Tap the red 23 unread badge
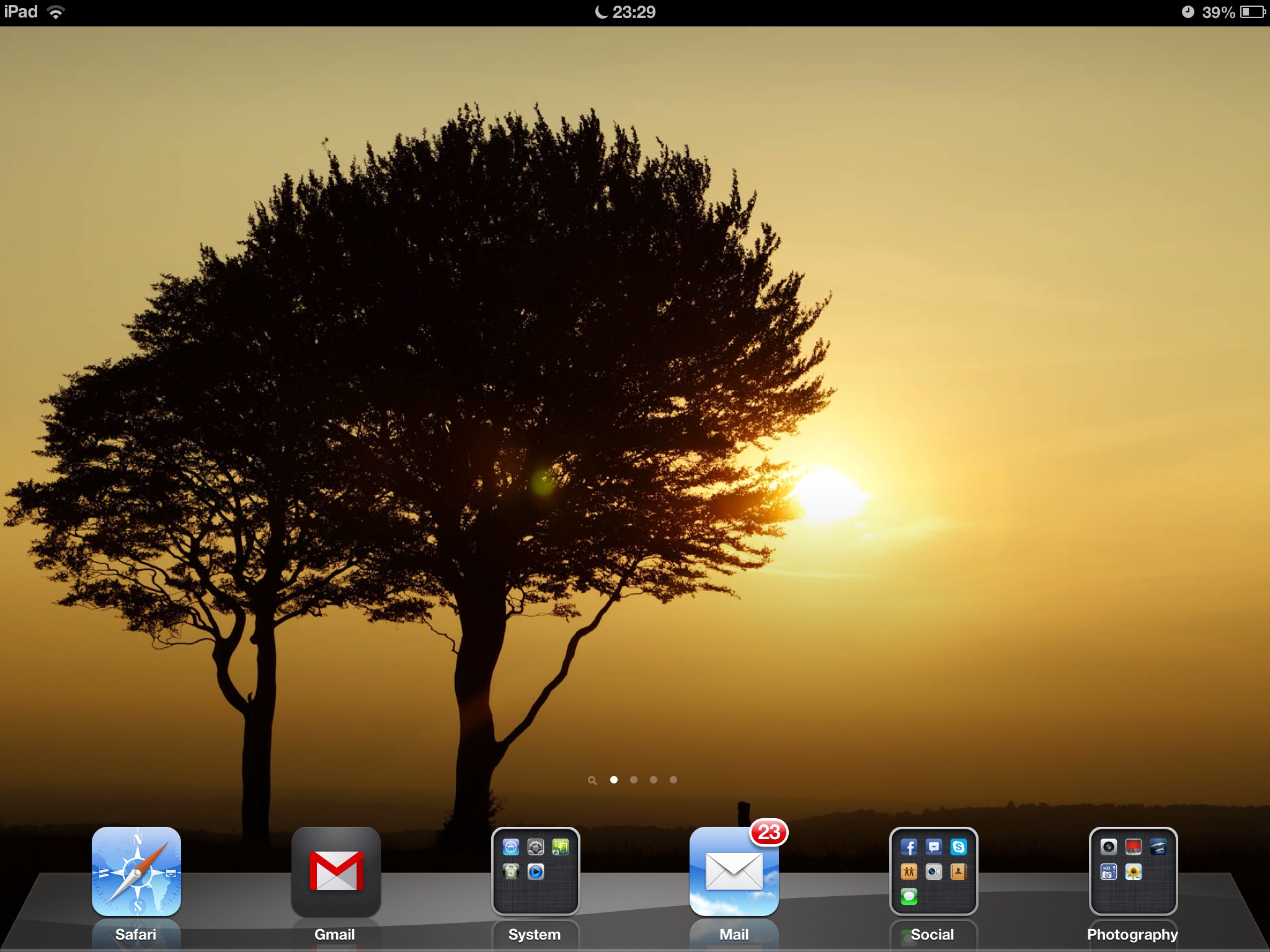This screenshot has width=1270, height=952. coord(769,832)
